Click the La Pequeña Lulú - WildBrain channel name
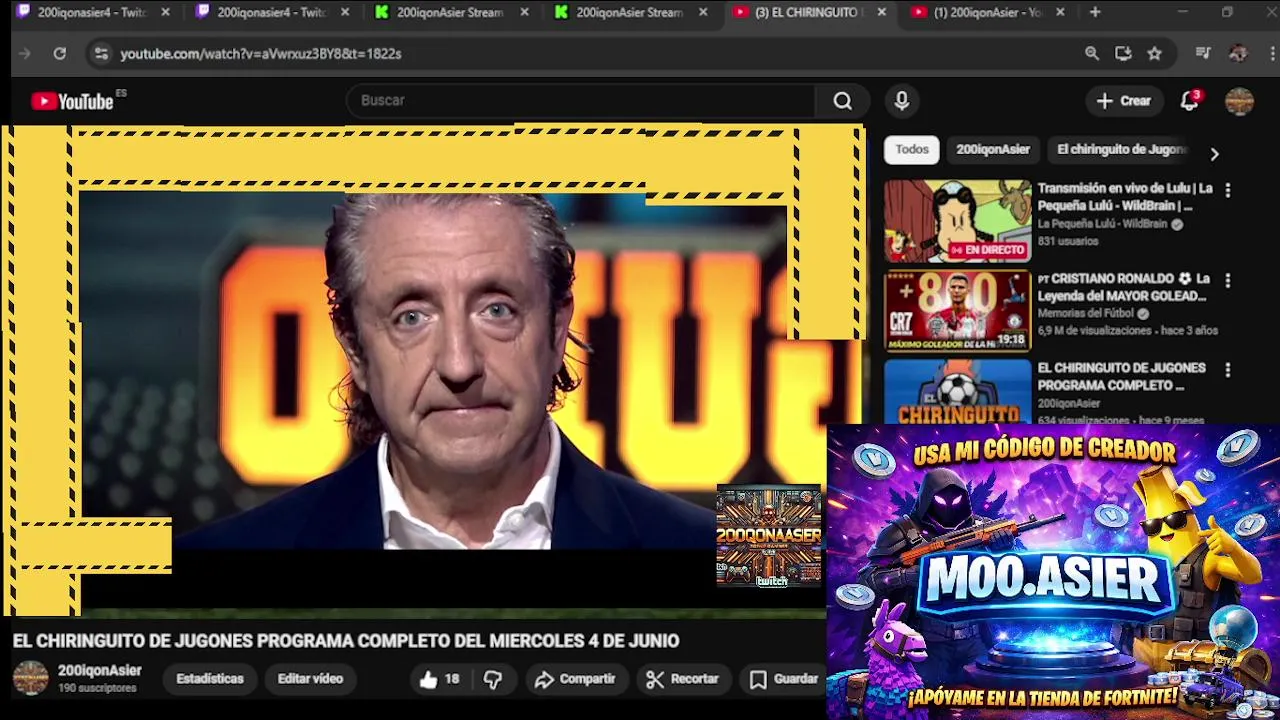 1102,224
